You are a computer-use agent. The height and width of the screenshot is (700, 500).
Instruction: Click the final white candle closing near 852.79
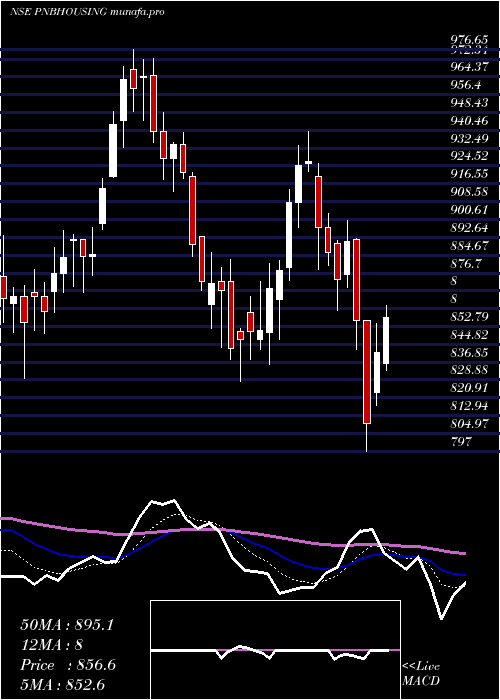(x=387, y=340)
